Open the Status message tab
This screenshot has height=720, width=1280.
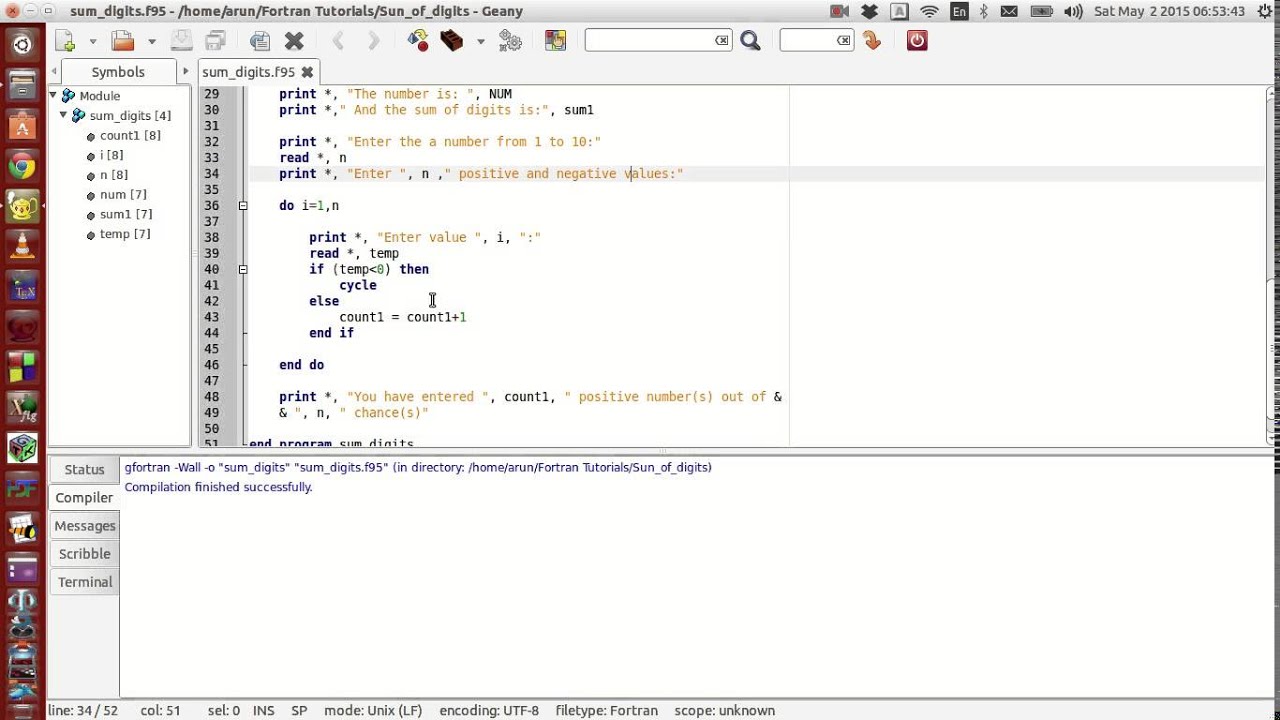pyautogui.click(x=84, y=470)
